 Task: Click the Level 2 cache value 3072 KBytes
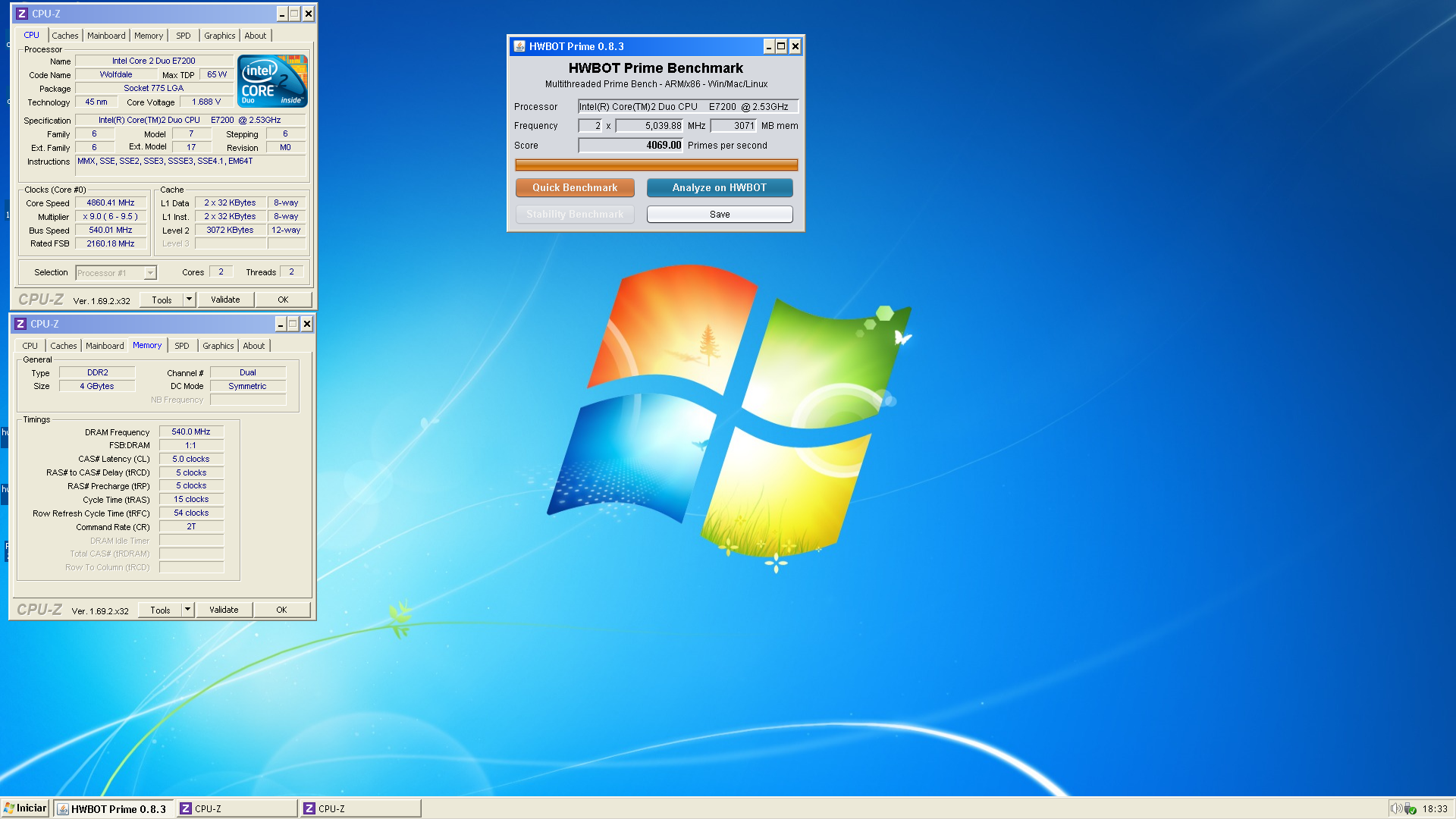pyautogui.click(x=231, y=231)
